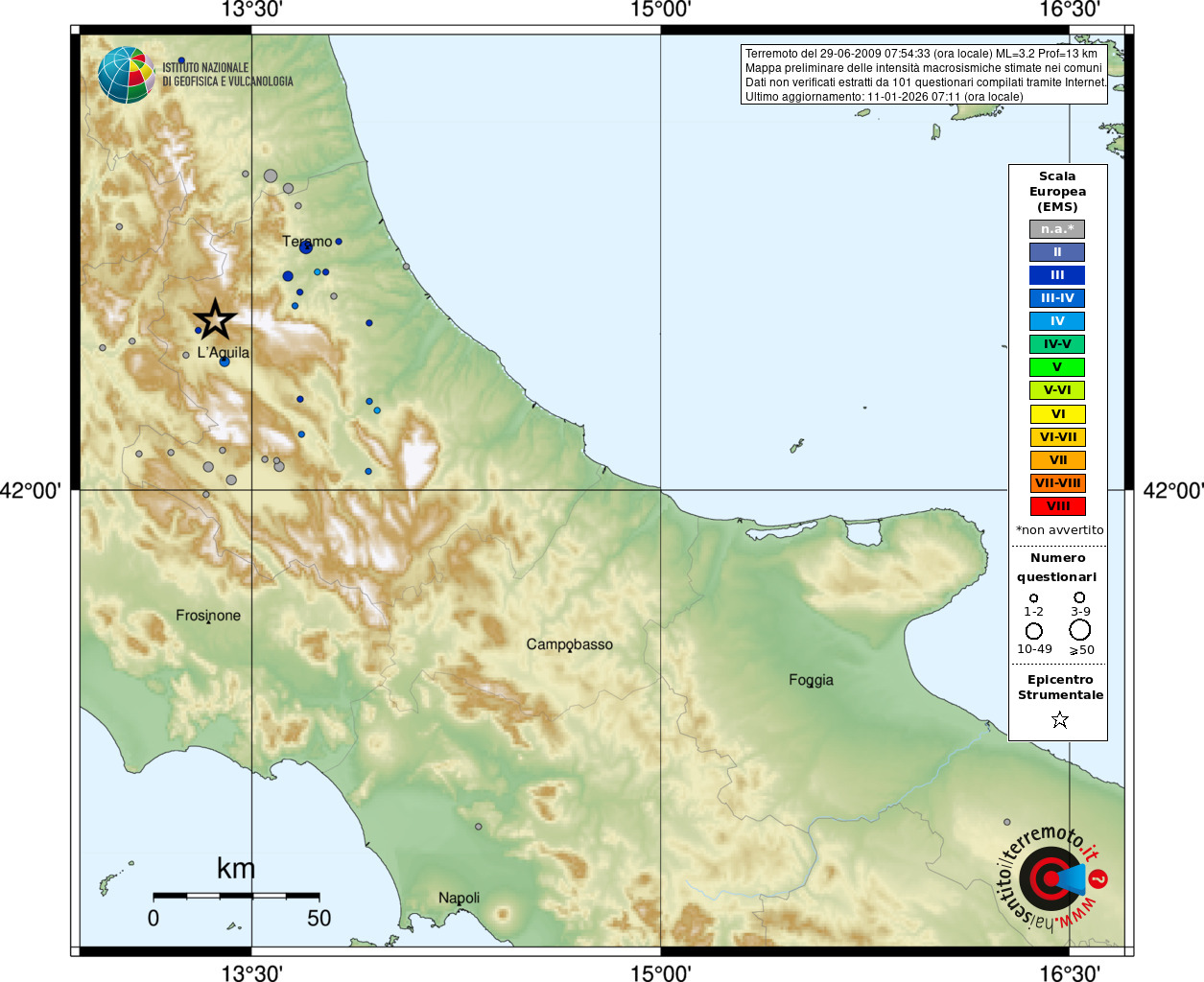
Task: Click the Epicentro Strumentale star in legend
Action: pos(1059,719)
